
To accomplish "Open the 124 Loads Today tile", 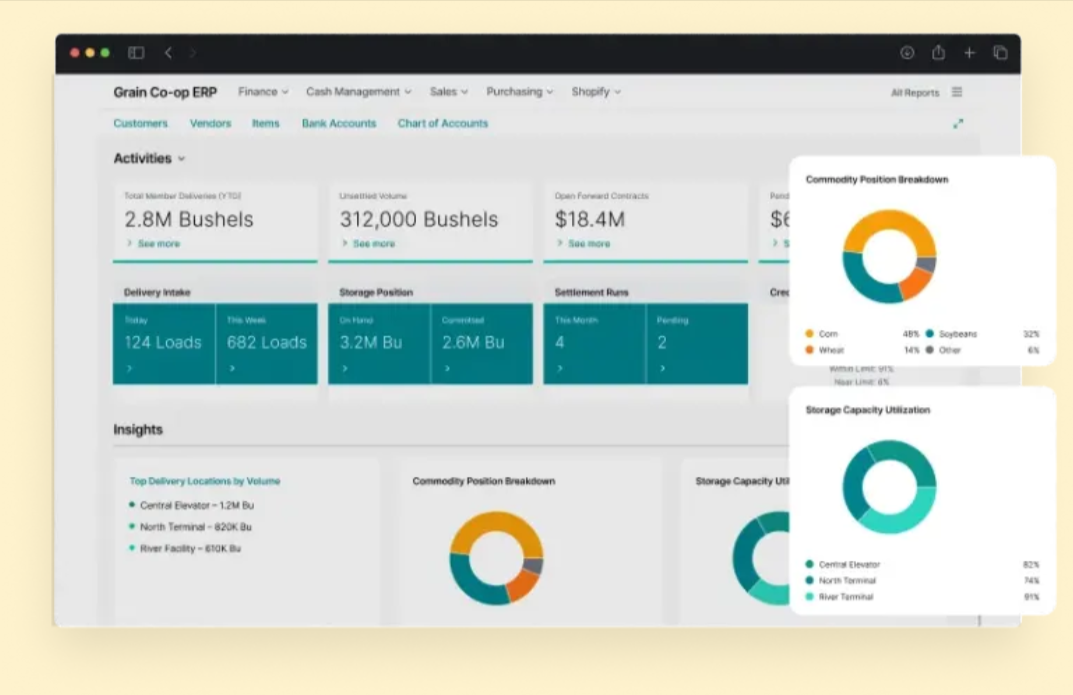I will pyautogui.click(x=164, y=344).
